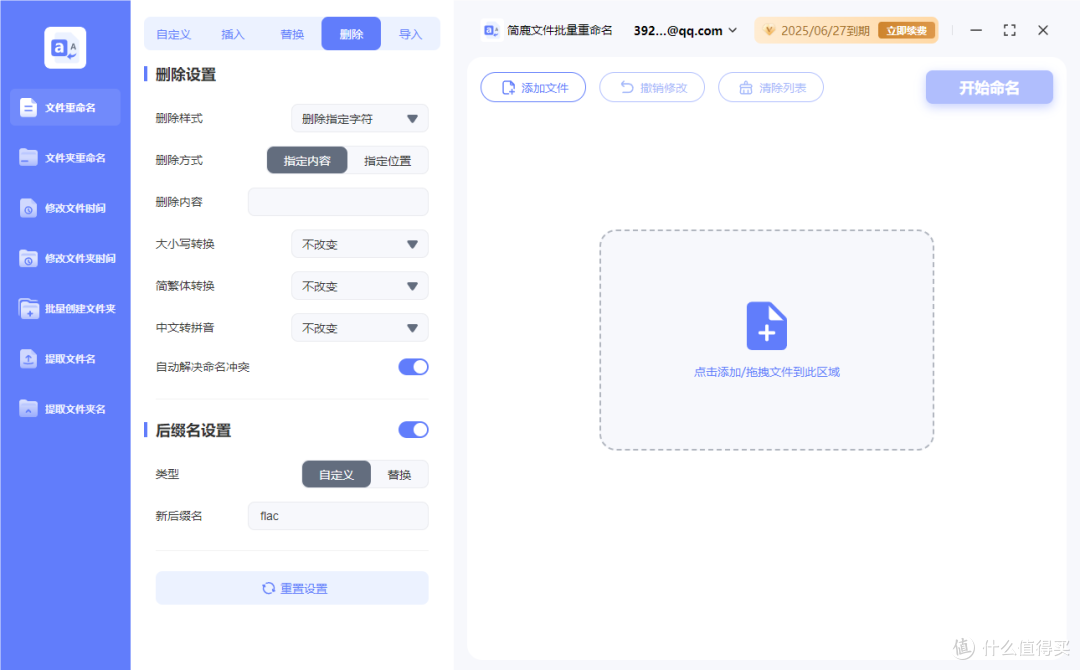Open 修改文件夹时间 in the sidebar

65,258
